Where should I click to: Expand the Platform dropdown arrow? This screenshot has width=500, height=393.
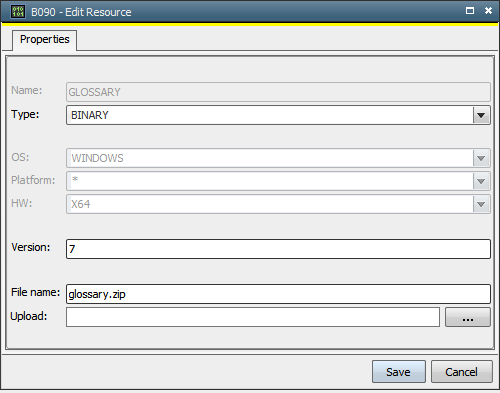pos(481,181)
